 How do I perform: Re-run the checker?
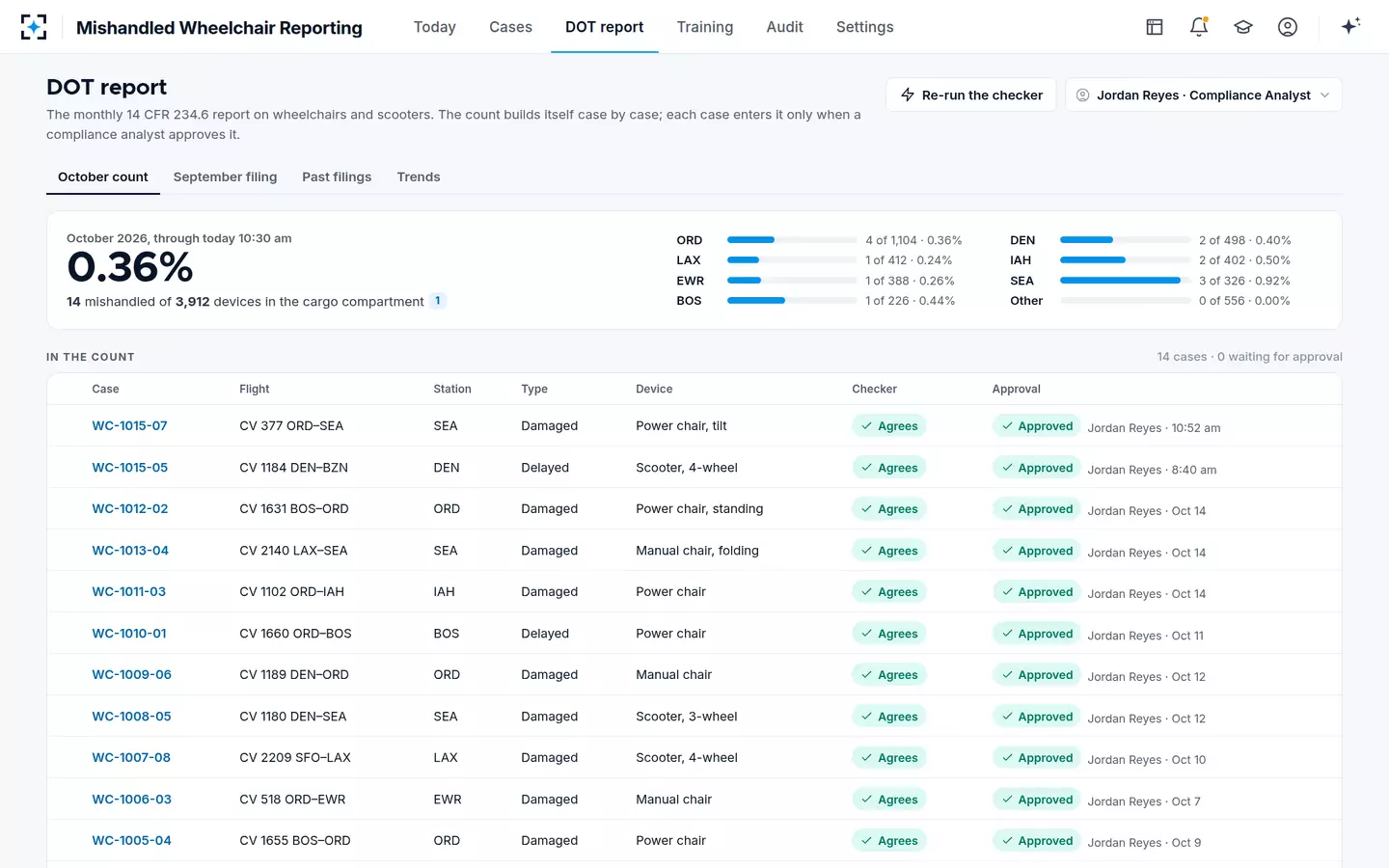tap(971, 95)
